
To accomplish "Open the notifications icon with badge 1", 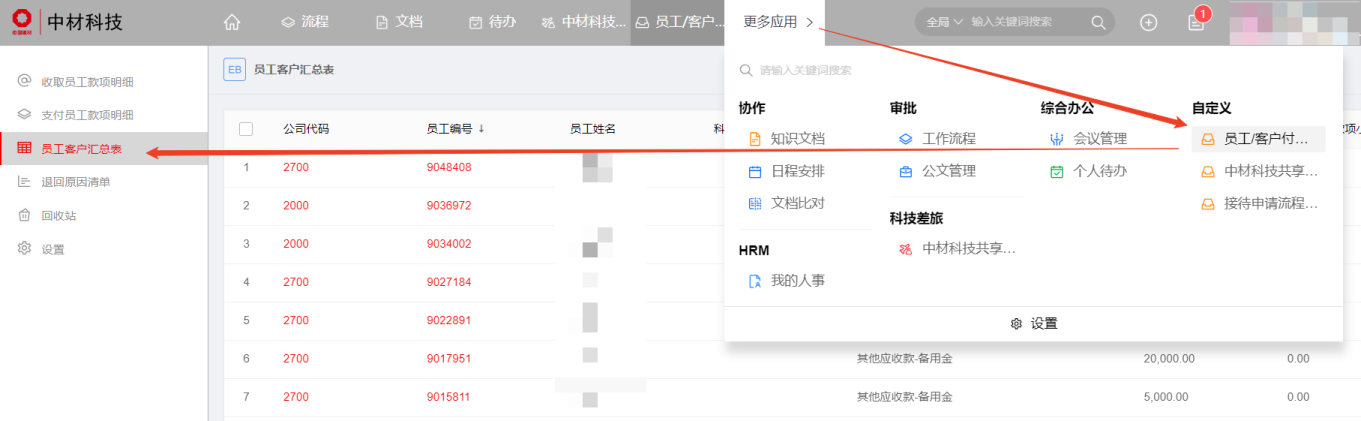I will [x=1196, y=22].
